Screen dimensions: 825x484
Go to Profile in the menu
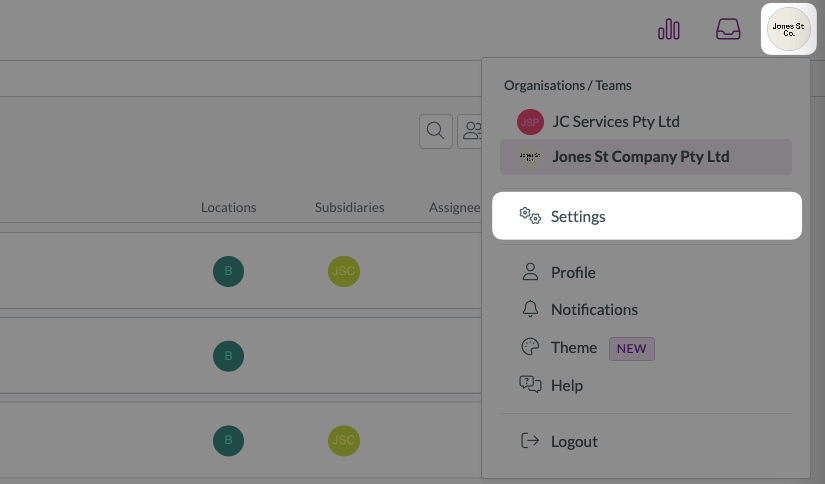pos(572,272)
